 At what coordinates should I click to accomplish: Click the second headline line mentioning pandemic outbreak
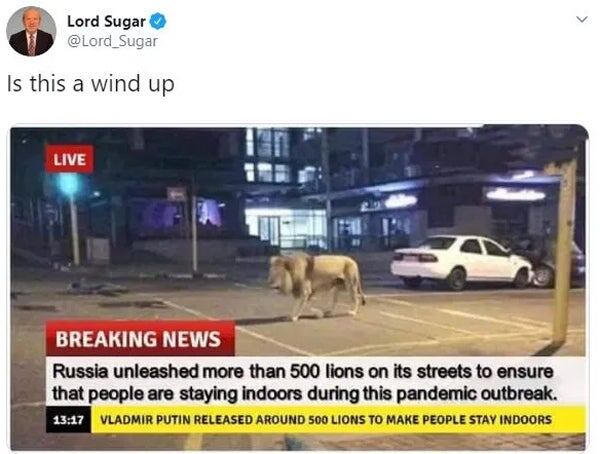coord(304,393)
